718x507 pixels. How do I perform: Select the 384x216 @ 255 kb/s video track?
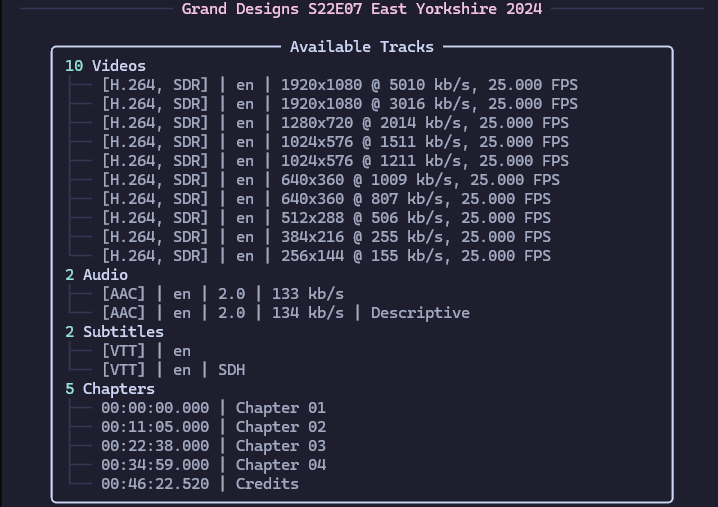click(326, 237)
